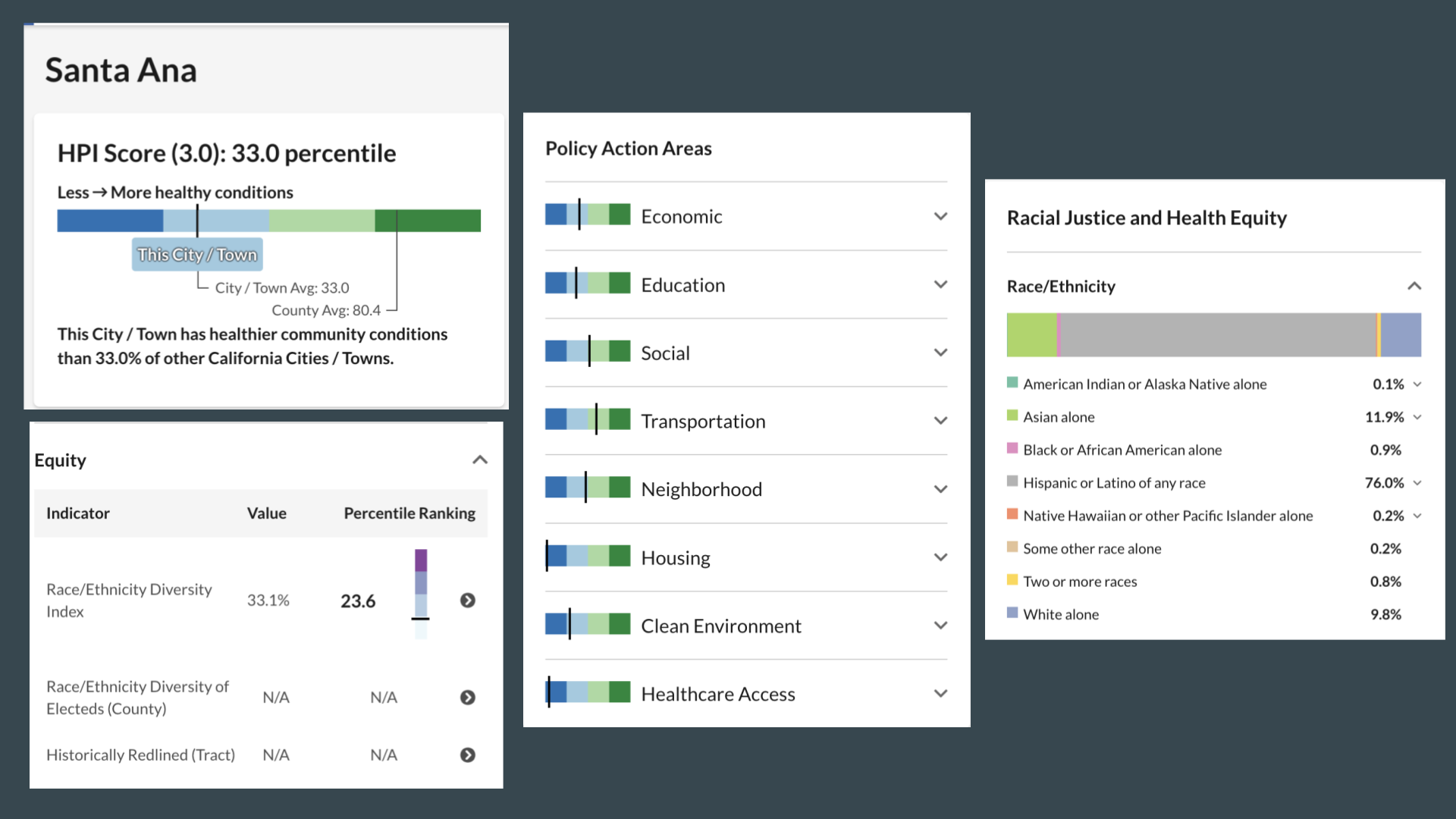The width and height of the screenshot is (1456, 819).
Task: Expand the Social policy area
Action: [940, 353]
